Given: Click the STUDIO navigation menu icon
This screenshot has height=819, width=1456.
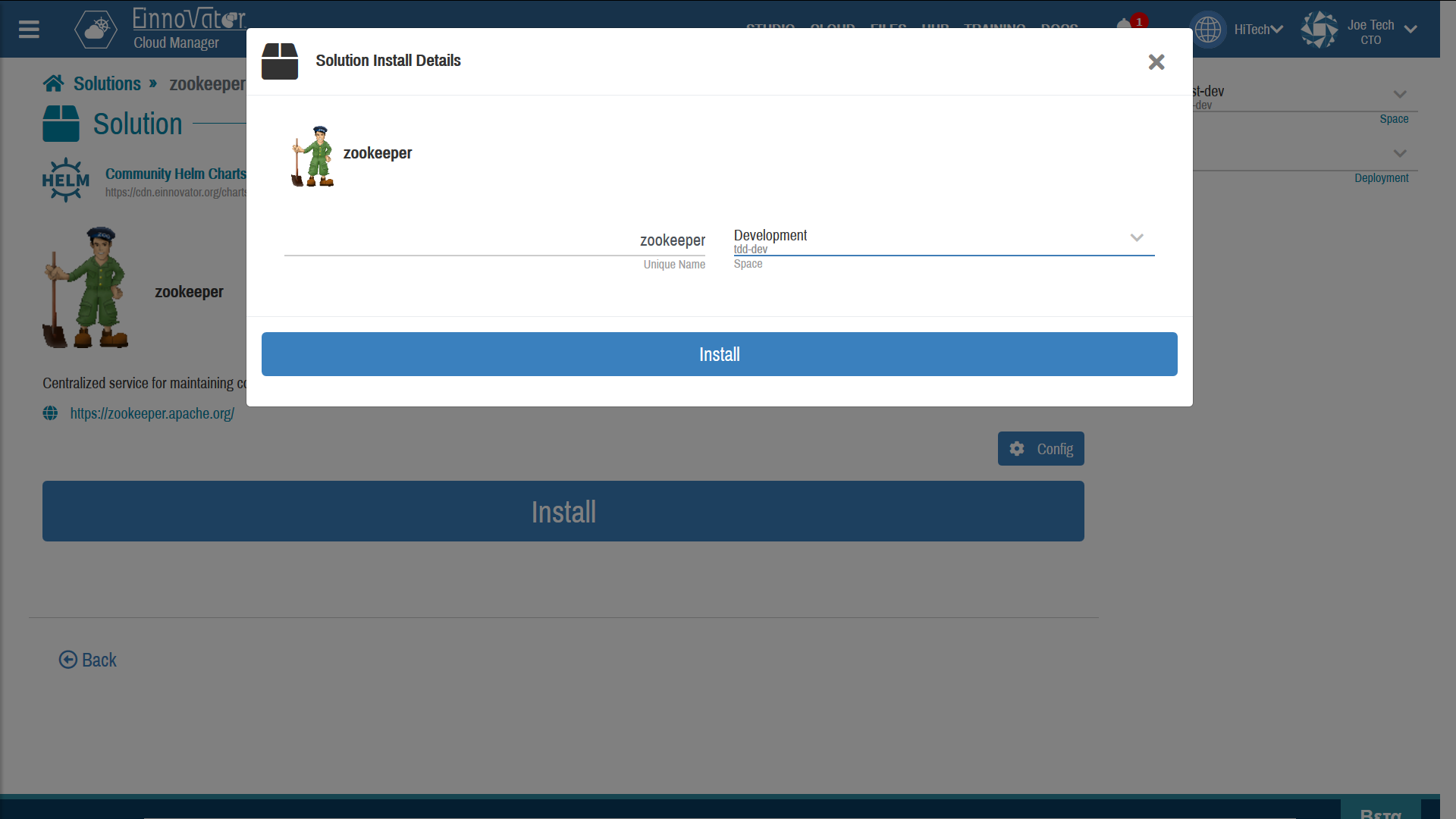Looking at the screenshot, I should click(x=770, y=28).
